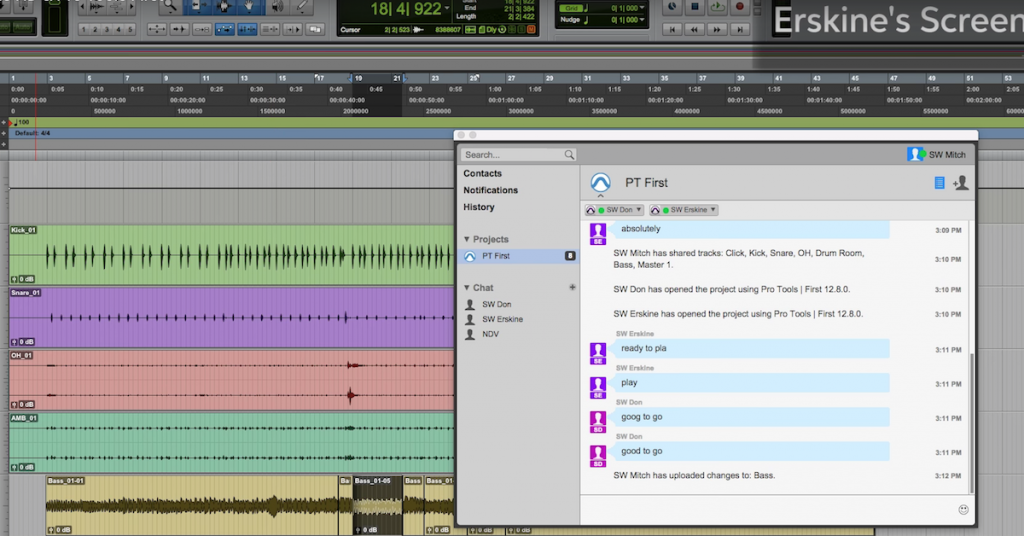Collapse the Projects section triangle
Image resolution: width=1024 pixels, height=536 pixels.
click(466, 239)
